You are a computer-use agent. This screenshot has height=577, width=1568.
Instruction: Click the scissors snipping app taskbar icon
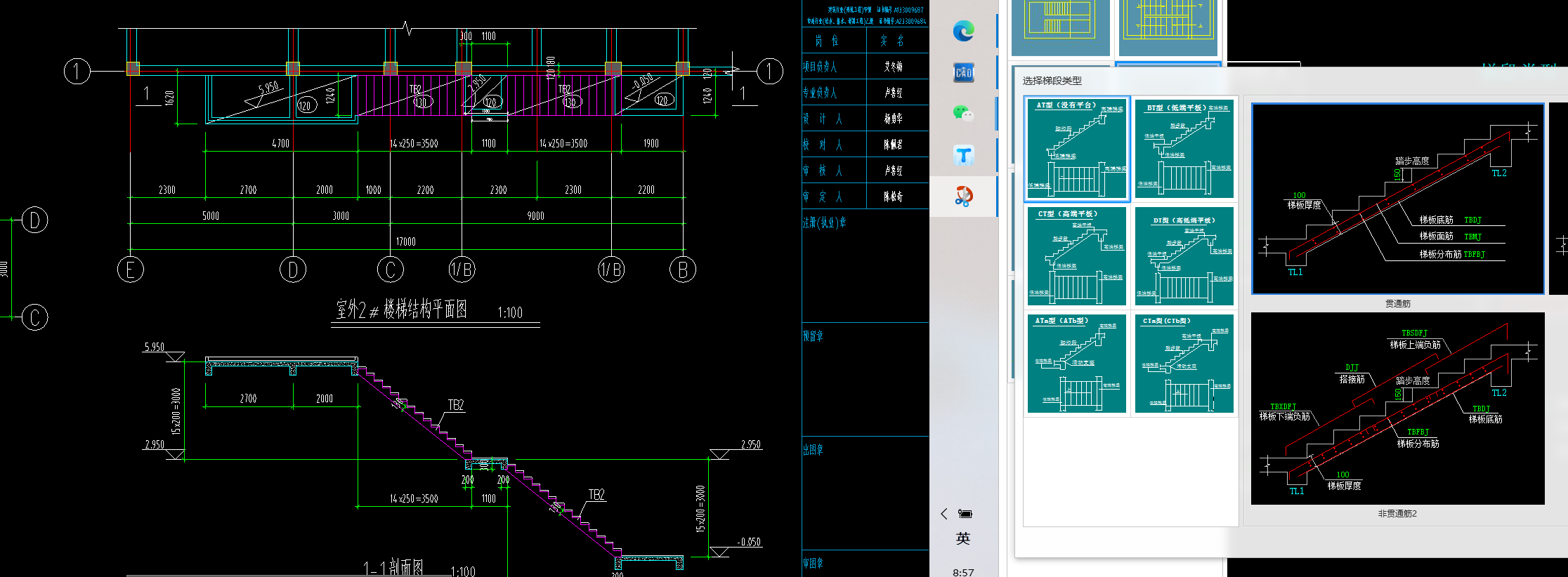click(x=963, y=196)
